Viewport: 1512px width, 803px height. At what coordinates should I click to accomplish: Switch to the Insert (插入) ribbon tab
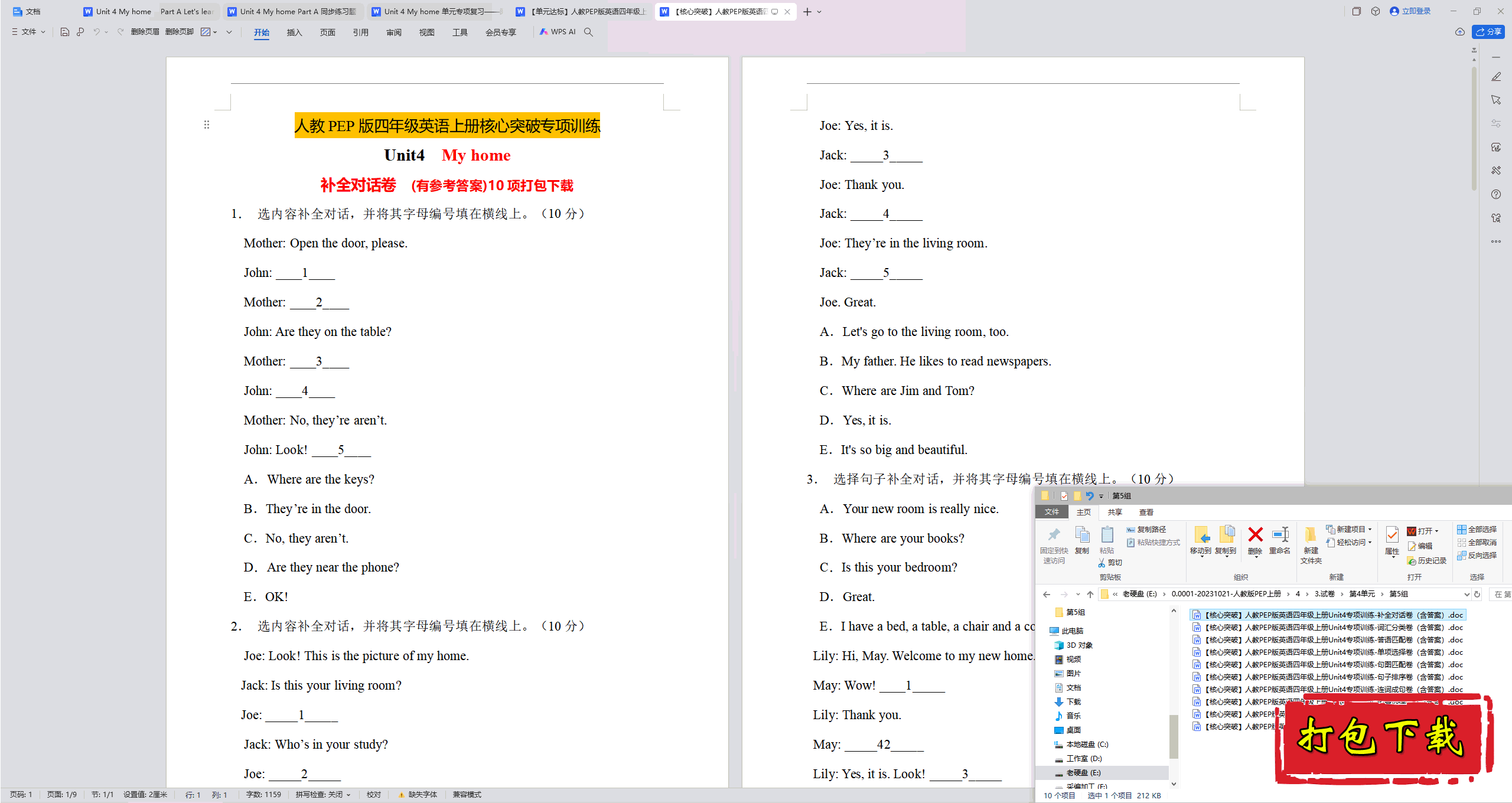[294, 32]
